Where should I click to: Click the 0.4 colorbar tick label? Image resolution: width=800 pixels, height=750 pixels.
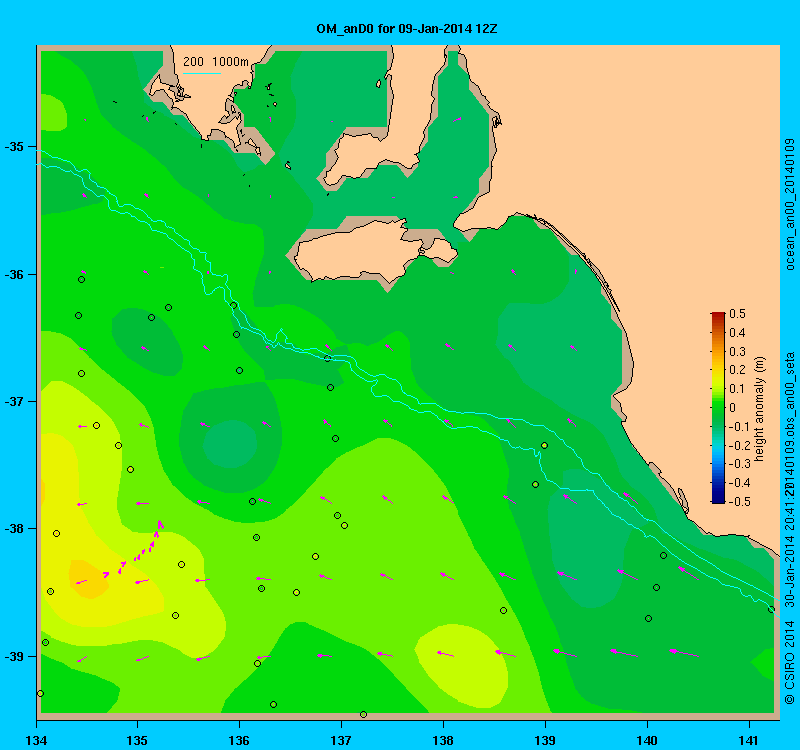[x=737, y=333]
